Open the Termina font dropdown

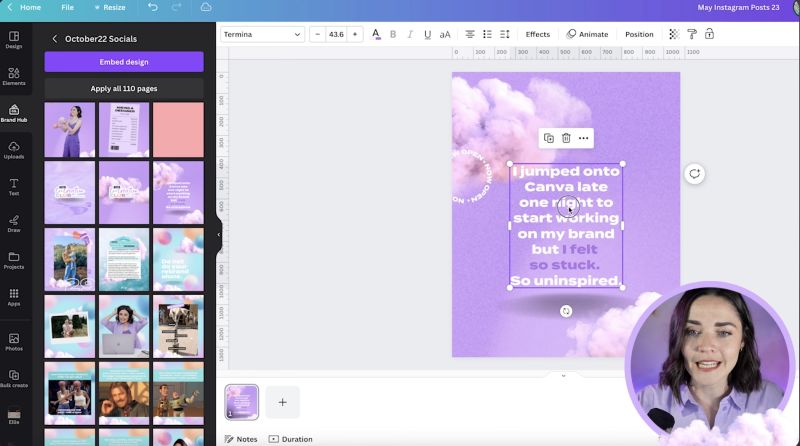[262, 34]
